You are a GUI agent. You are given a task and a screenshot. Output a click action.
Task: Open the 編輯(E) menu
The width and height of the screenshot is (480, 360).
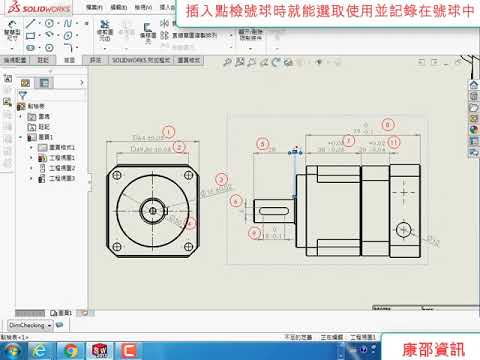(x=118, y=7)
